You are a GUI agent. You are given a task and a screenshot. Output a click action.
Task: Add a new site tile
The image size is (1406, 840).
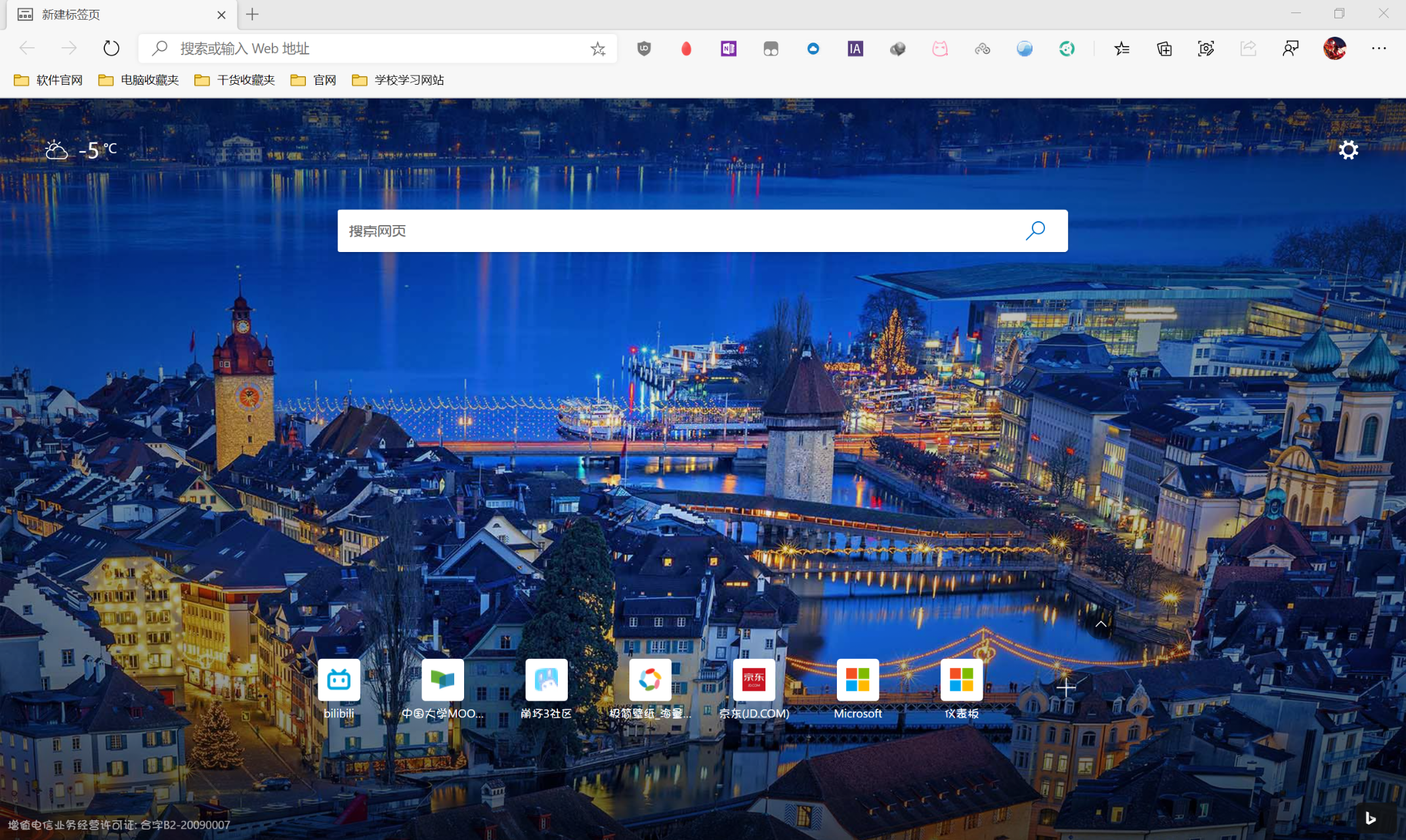[1065, 687]
